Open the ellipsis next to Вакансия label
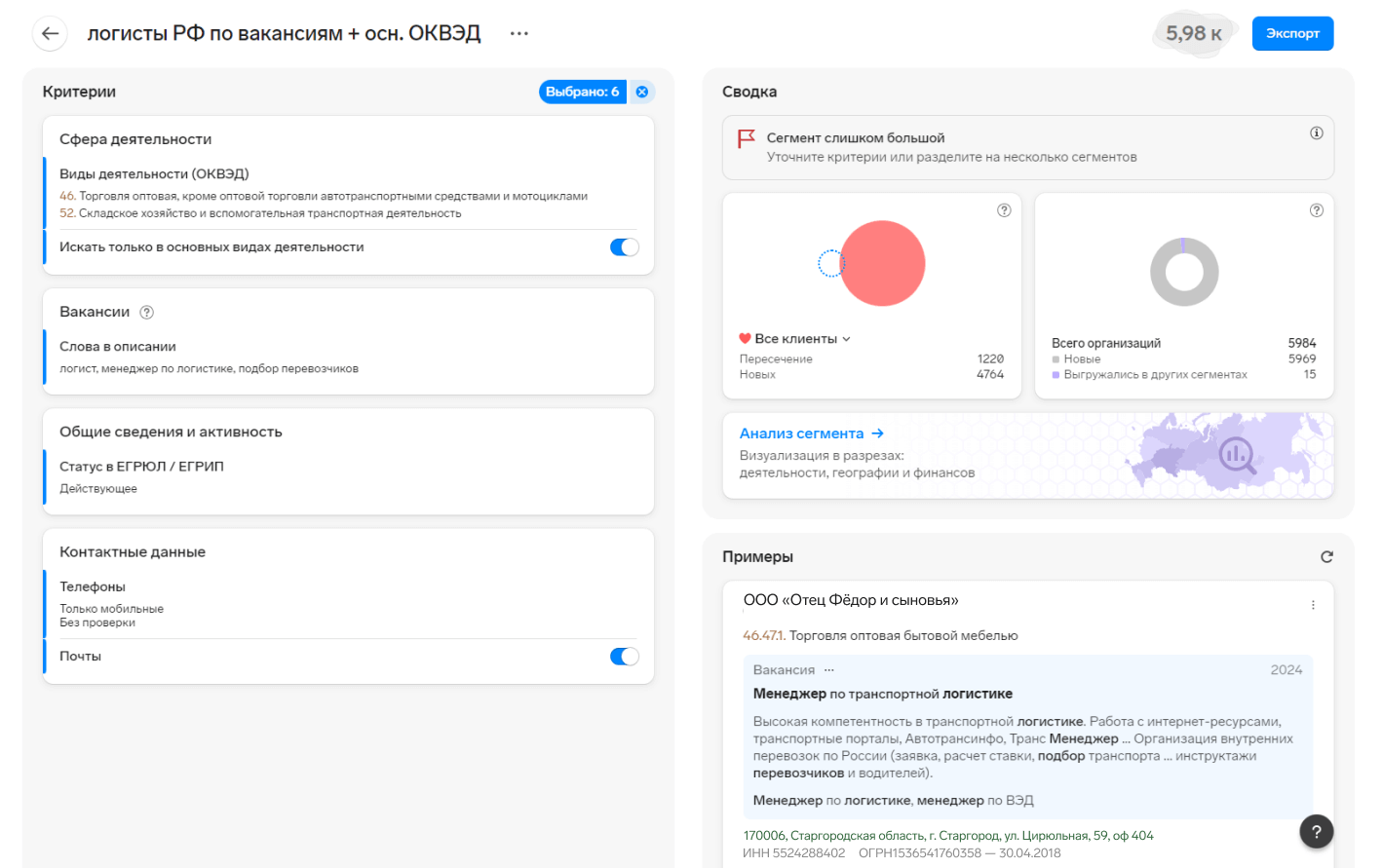Viewport: 1382px width, 868px height. 829,670
